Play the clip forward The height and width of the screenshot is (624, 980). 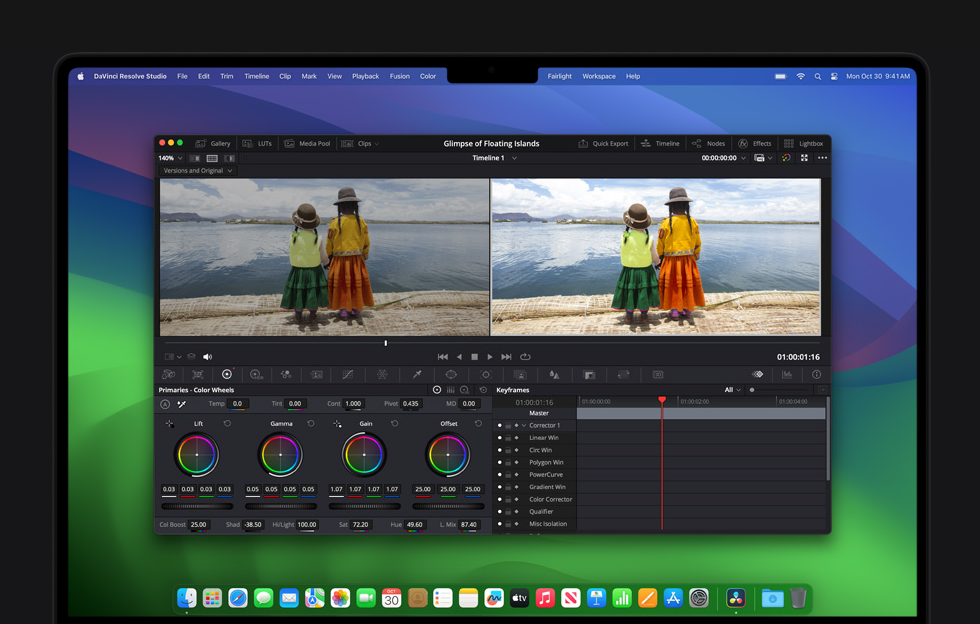(x=490, y=356)
